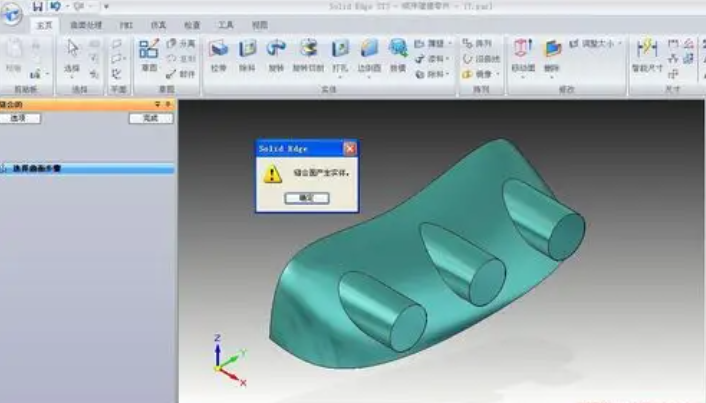Open the quick access toolbar customize arrow
The image size is (706, 403).
click(105, 7)
